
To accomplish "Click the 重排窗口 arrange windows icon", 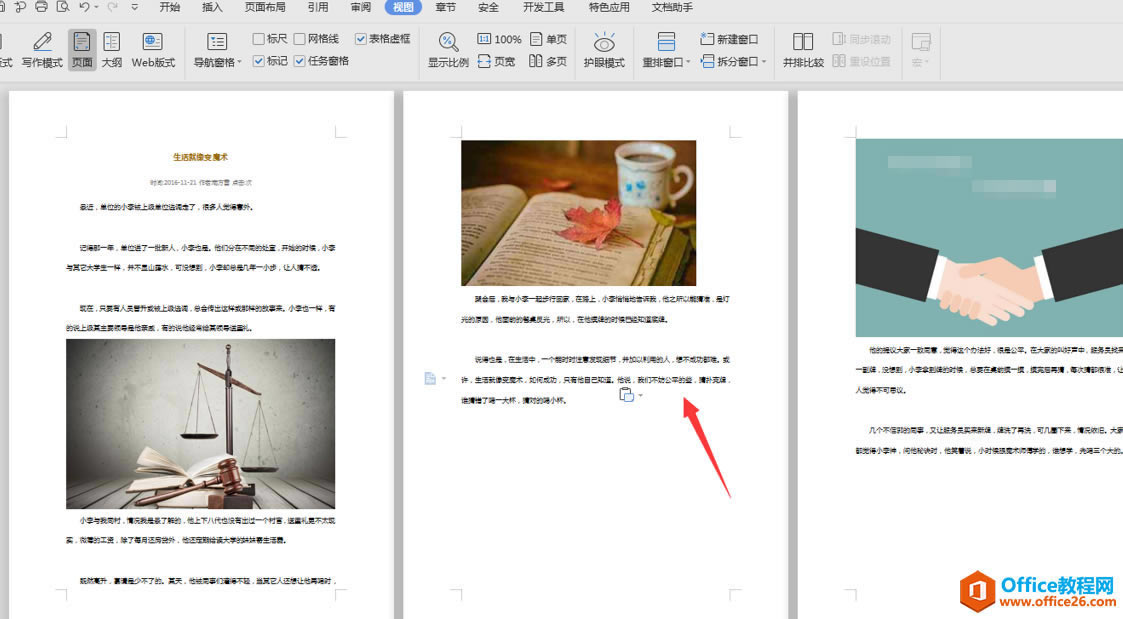I will tap(666, 42).
